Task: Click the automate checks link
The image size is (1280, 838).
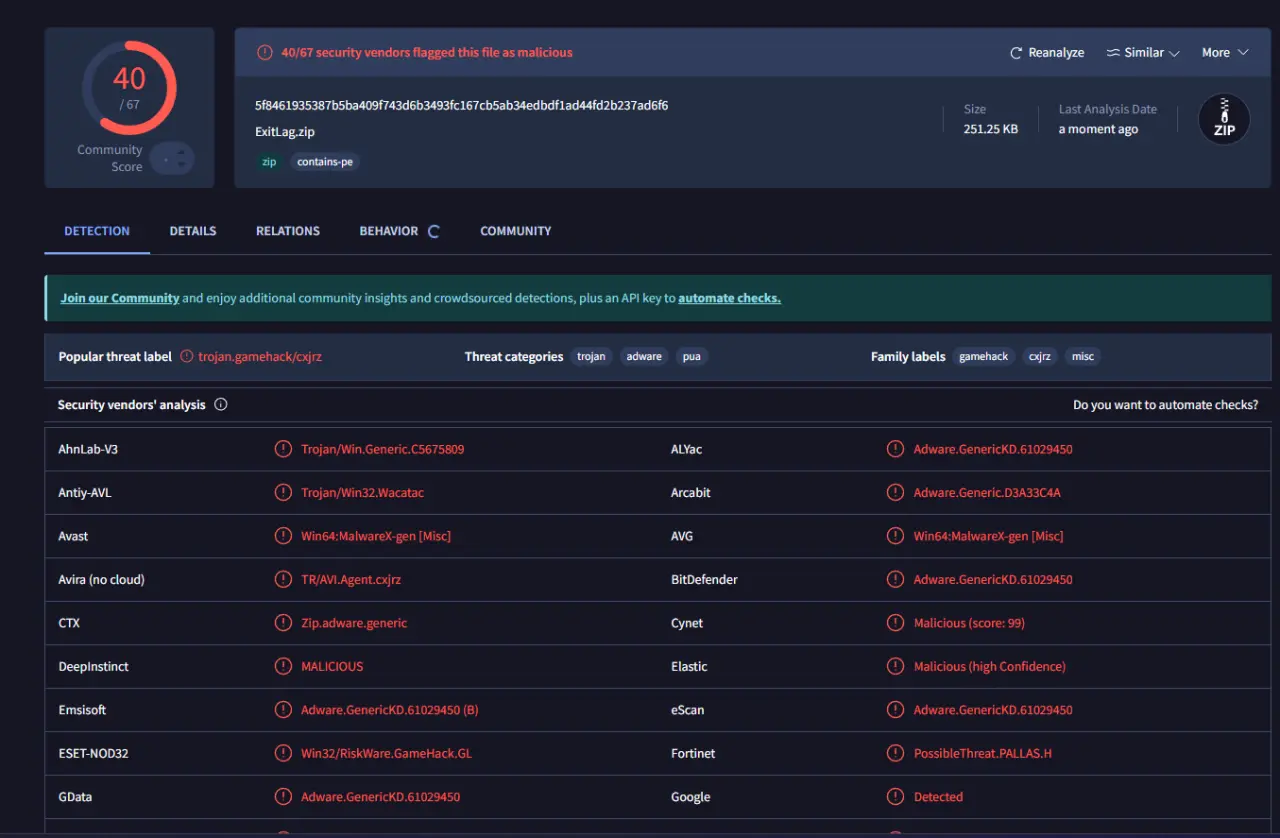Action: click(729, 298)
